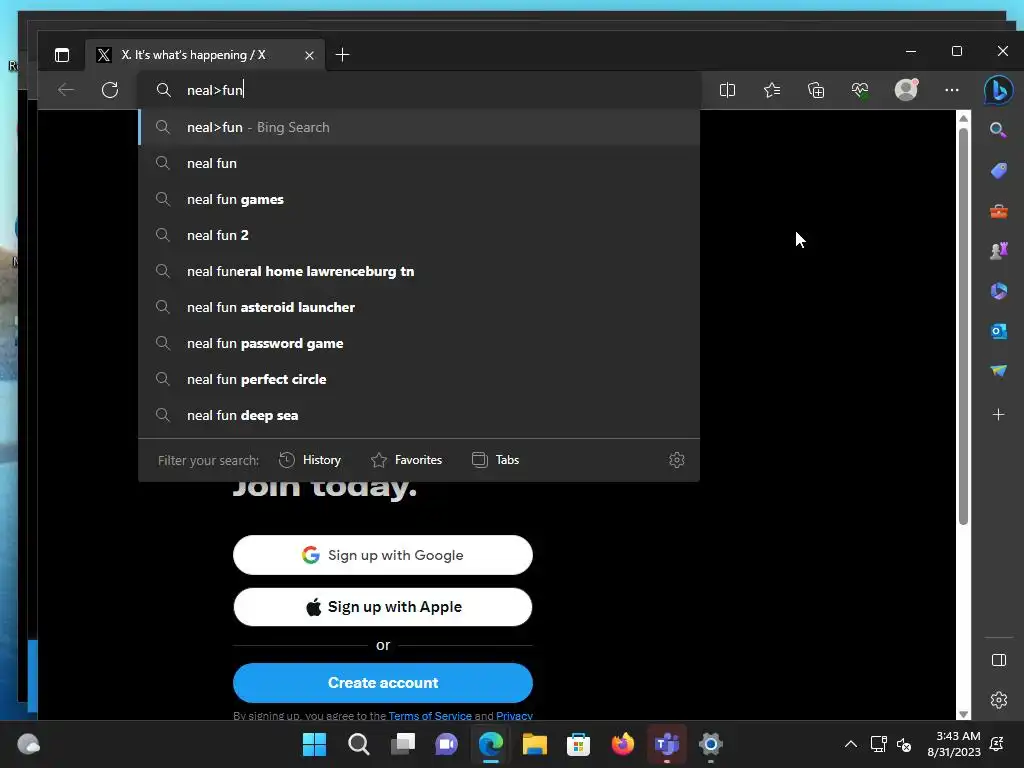The image size is (1024, 768).
Task: Show hidden tray icons chevron
Action: point(850,744)
